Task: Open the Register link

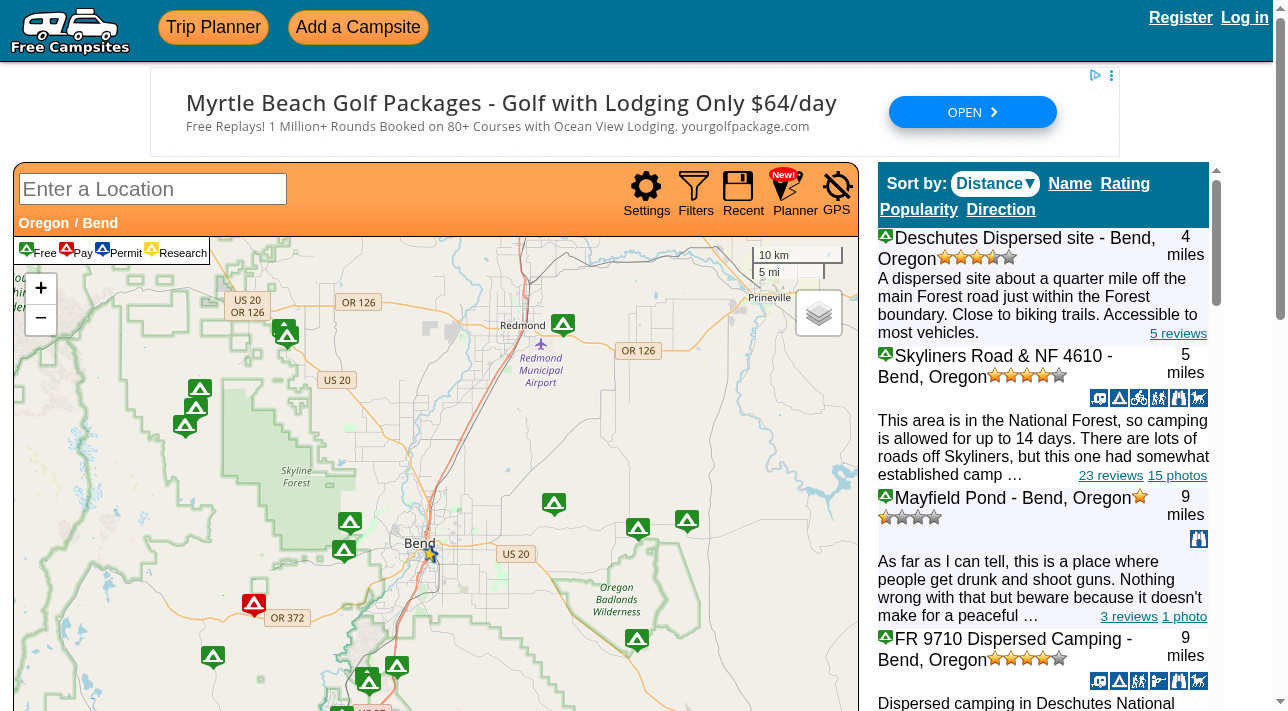Action: point(1181,17)
